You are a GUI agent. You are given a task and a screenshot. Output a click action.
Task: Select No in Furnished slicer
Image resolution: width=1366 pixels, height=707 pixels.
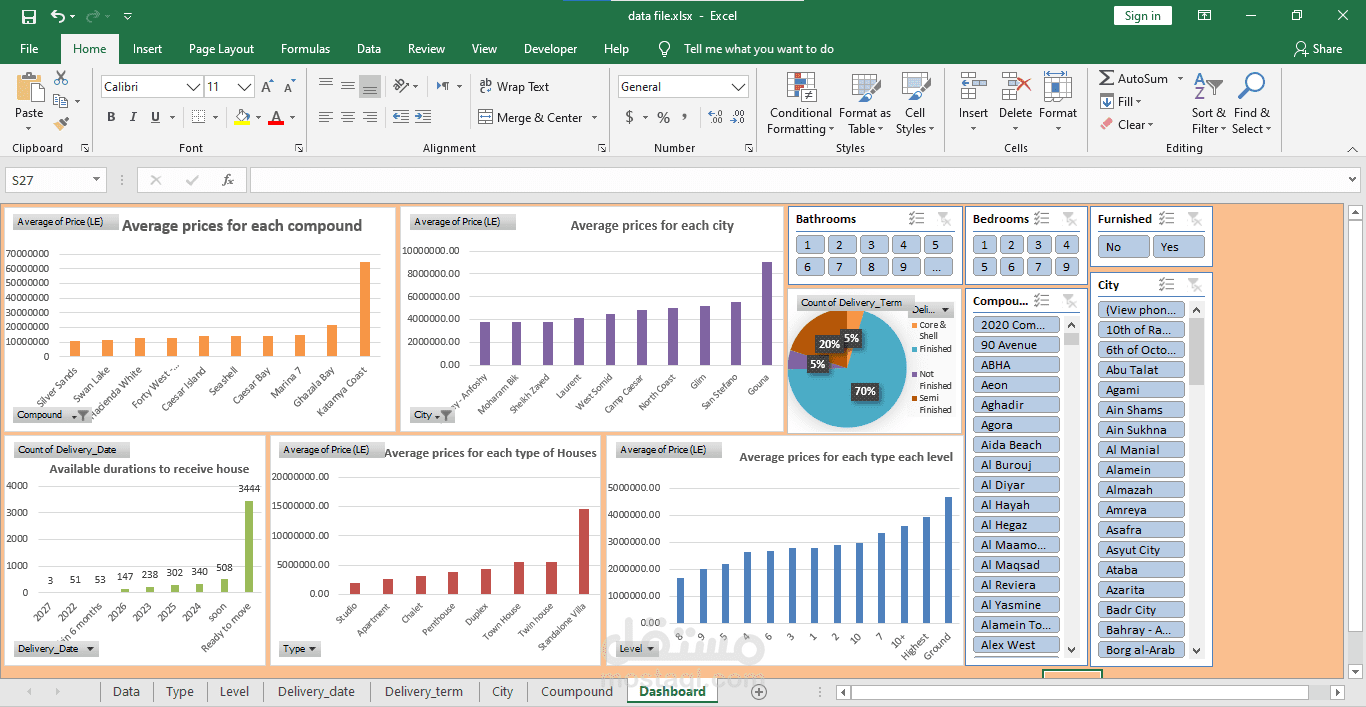pyautogui.click(x=1124, y=247)
